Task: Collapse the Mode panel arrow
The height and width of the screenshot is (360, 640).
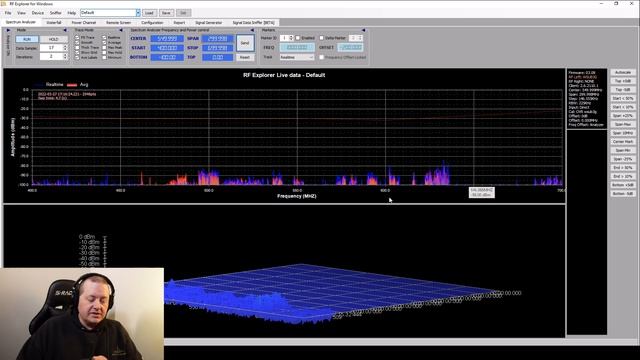Action: click(65, 30)
